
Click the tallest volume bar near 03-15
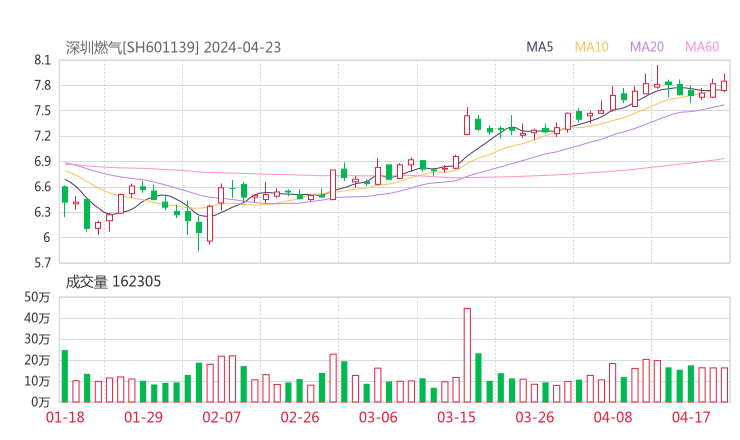click(x=467, y=355)
